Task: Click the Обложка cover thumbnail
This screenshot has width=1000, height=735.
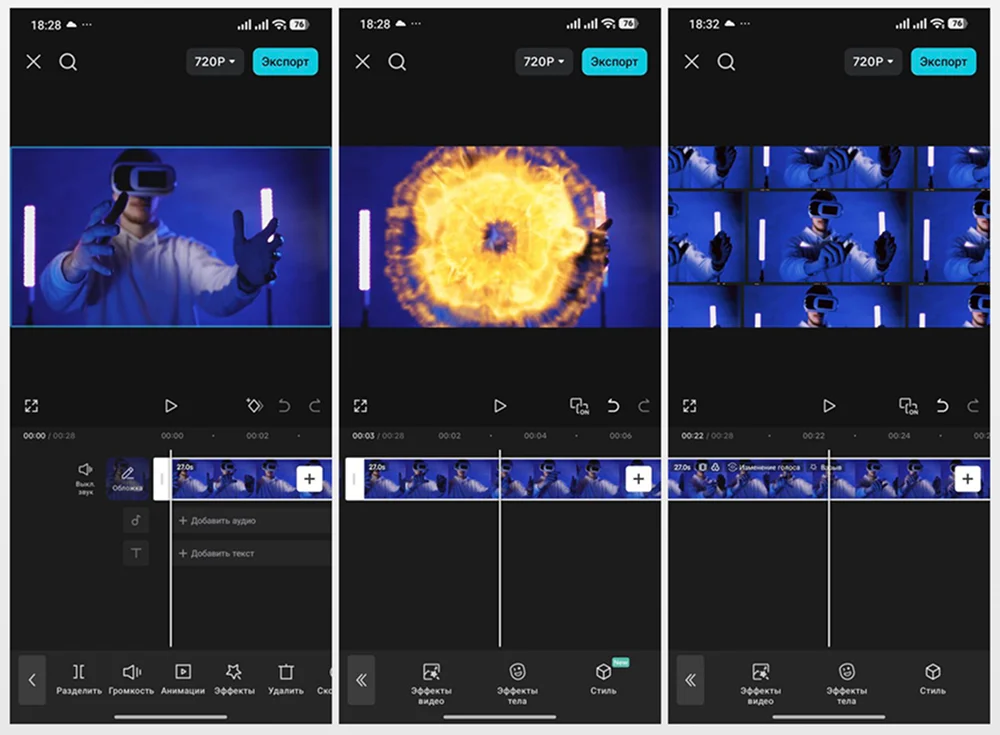Action: point(127,479)
